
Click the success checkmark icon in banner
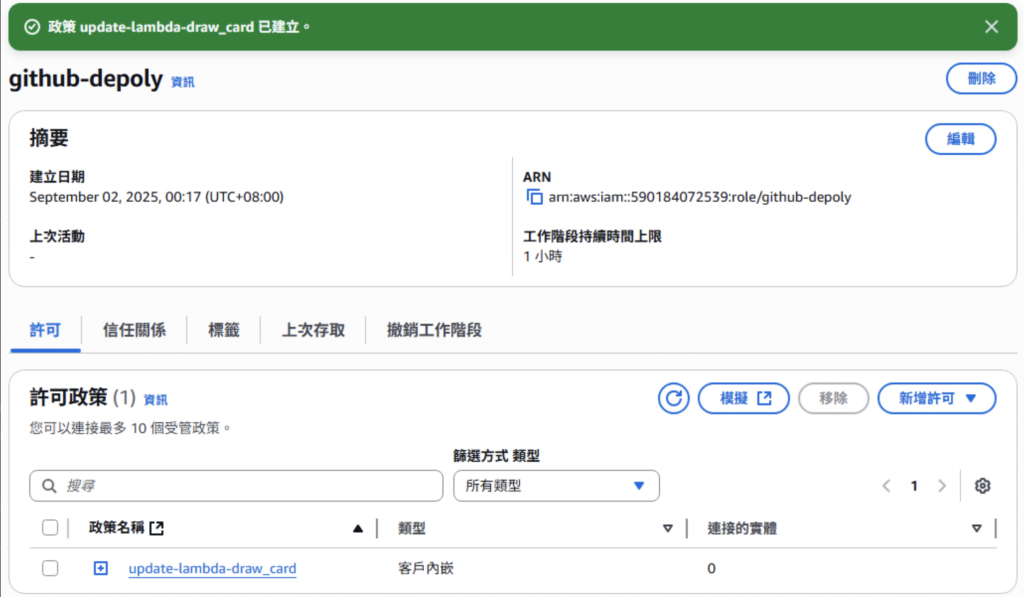point(32,27)
